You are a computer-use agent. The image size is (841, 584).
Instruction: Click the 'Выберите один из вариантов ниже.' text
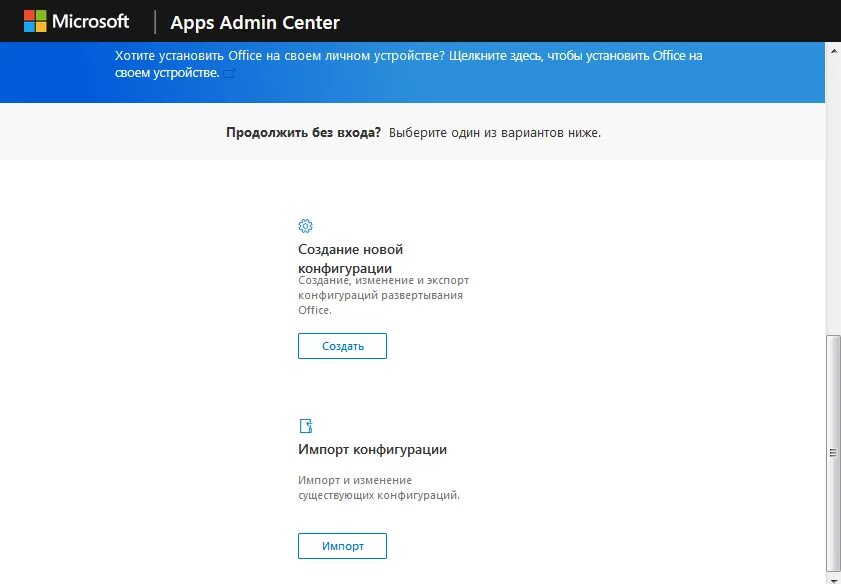[495, 132]
